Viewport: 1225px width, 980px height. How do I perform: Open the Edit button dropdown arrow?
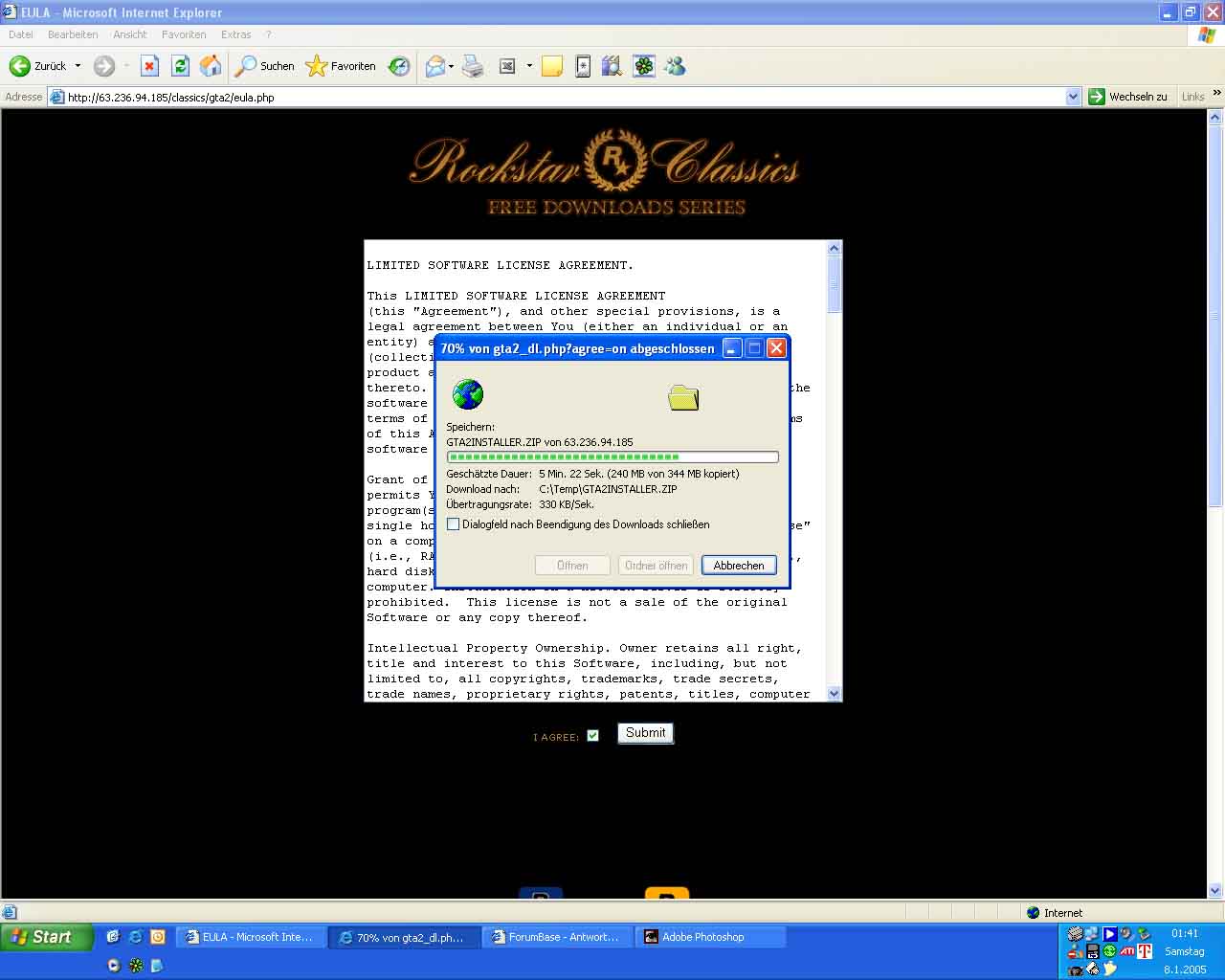[x=529, y=66]
